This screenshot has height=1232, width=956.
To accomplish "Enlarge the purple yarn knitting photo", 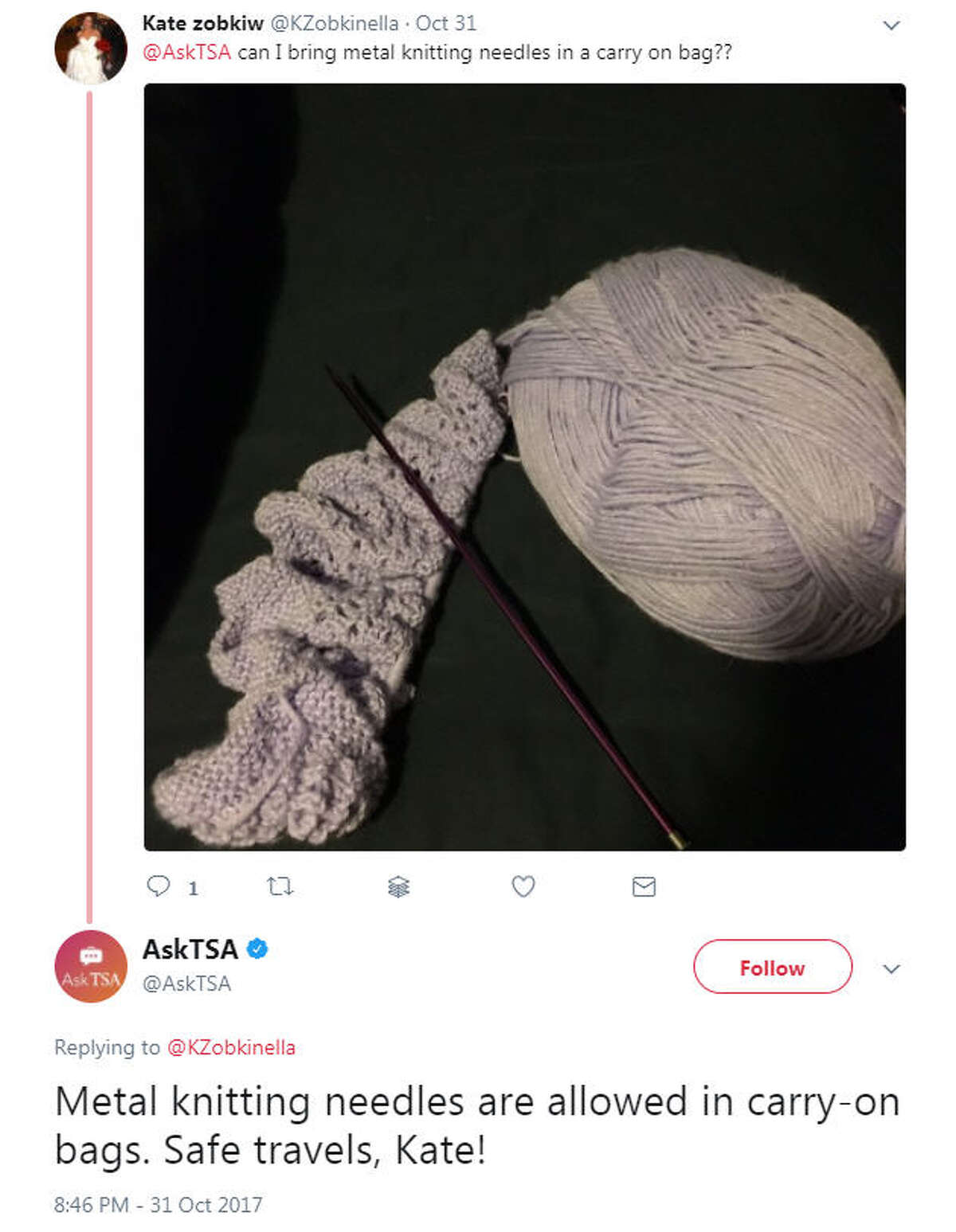I will pyautogui.click(x=524, y=467).
